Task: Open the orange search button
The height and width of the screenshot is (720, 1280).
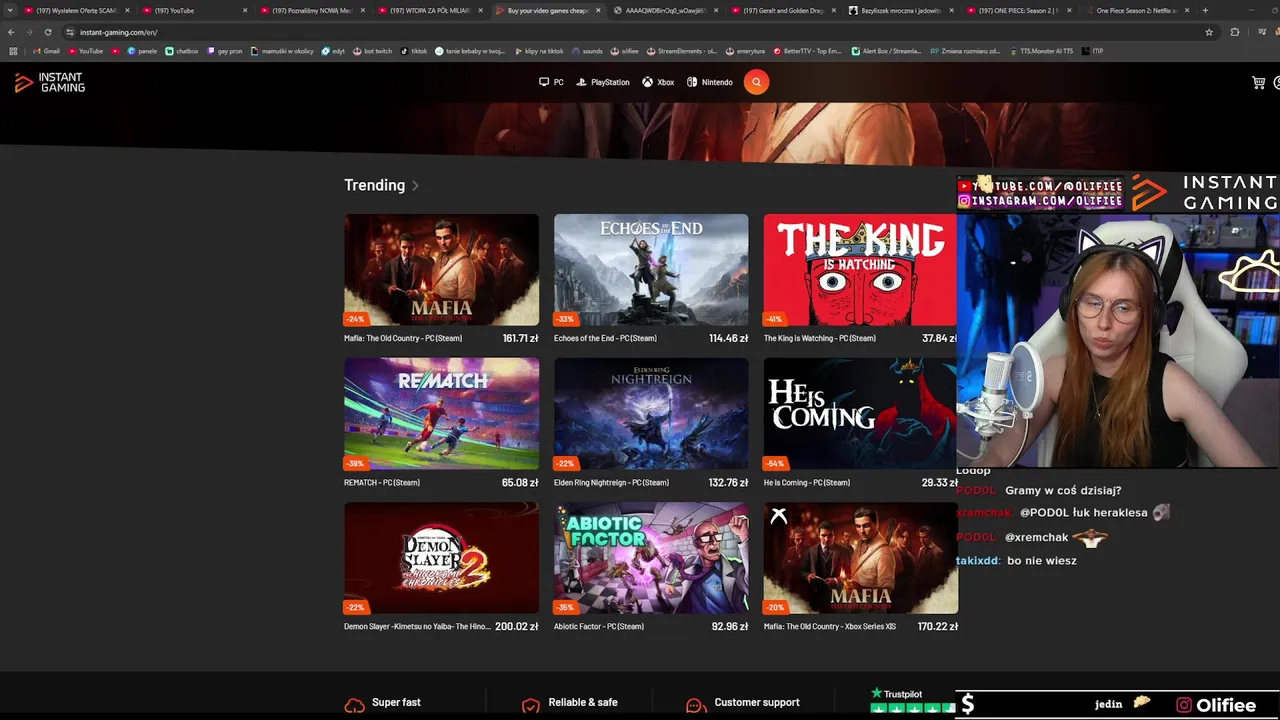Action: 756,82
